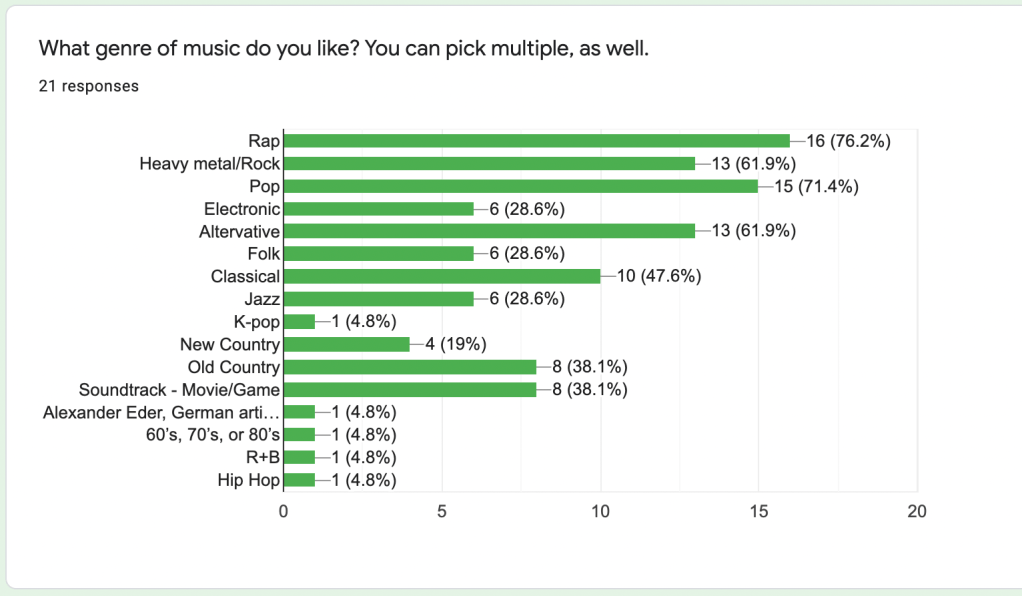
Task: Select the Jazz bar
Action: tap(379, 299)
